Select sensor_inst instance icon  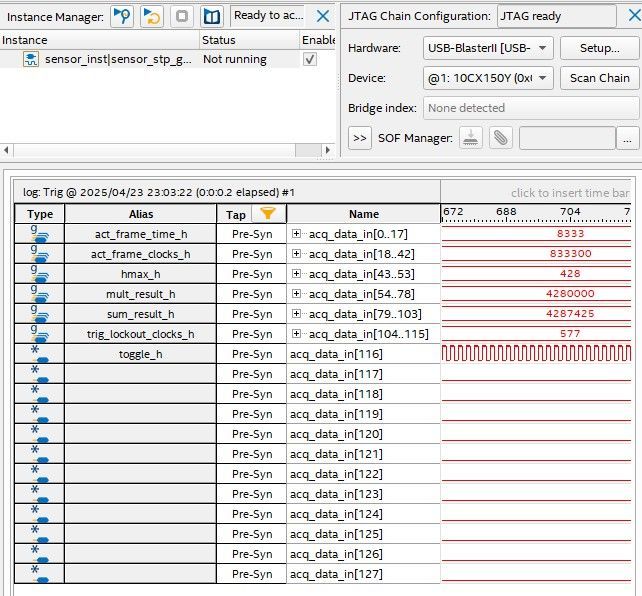click(31, 59)
